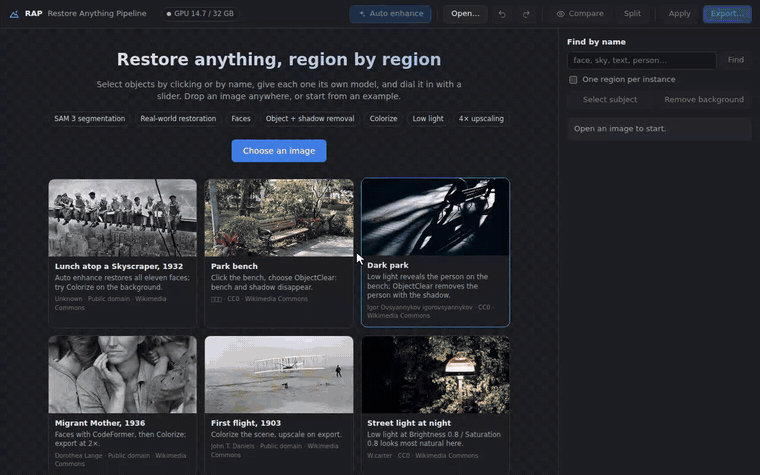Click the 'Street light at night' title
The width and height of the screenshot is (760, 475).
click(x=409, y=423)
